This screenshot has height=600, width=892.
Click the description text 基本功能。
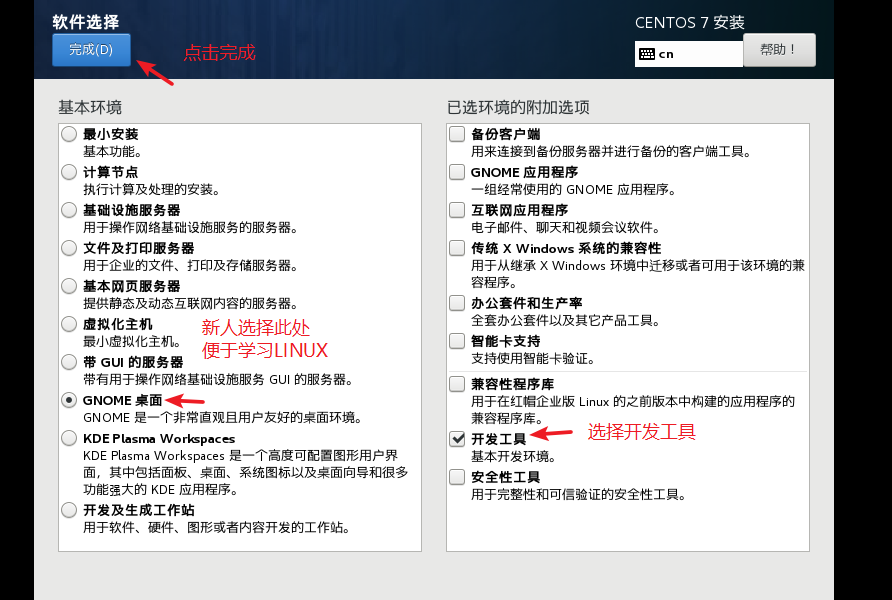[113, 152]
